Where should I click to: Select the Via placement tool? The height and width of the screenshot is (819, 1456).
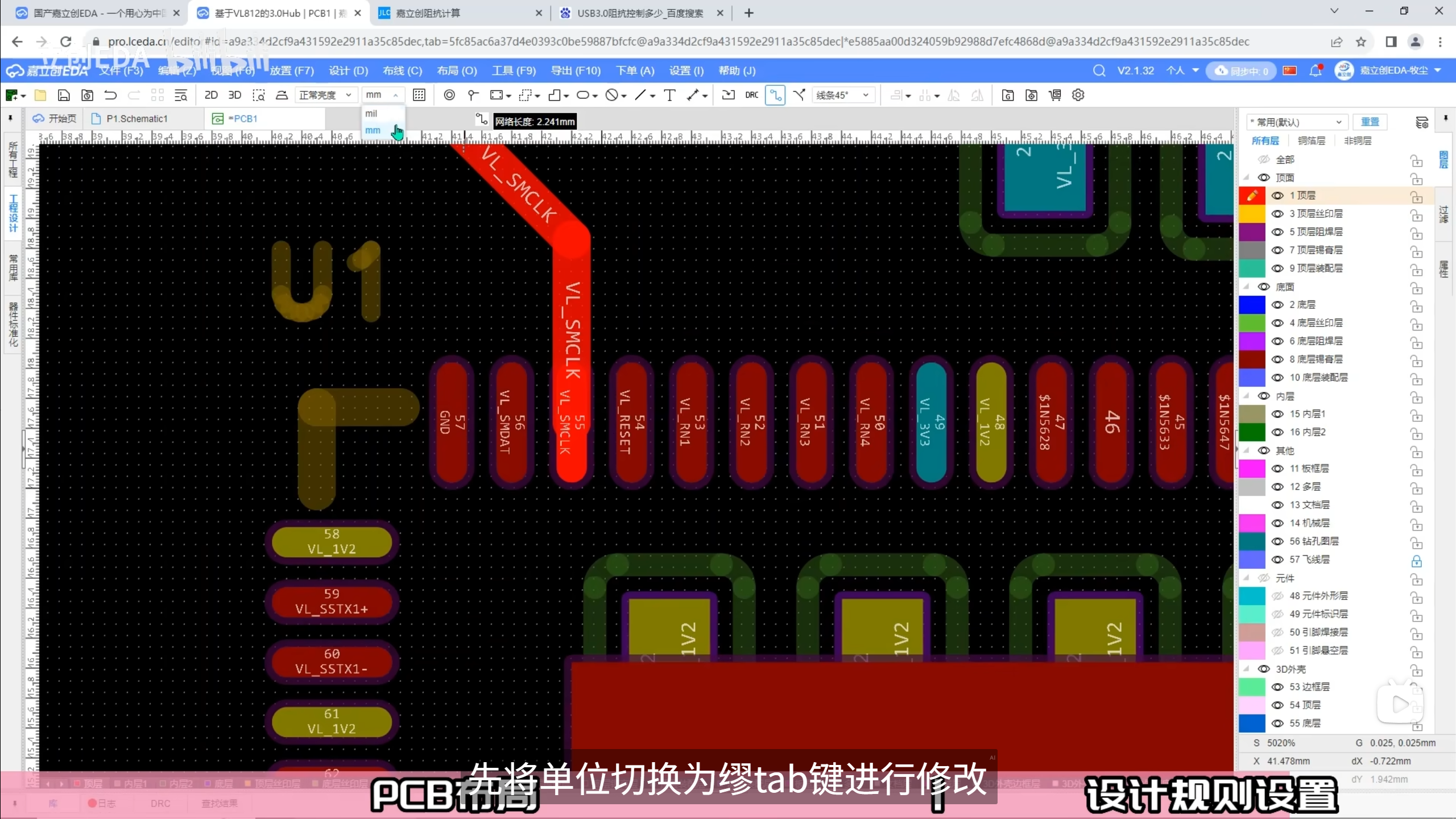[449, 95]
